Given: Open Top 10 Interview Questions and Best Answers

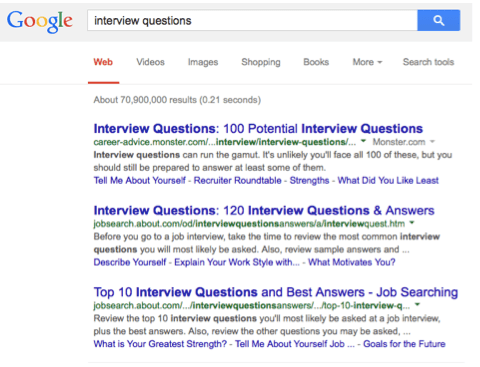Looking at the screenshot, I should coord(276,292).
